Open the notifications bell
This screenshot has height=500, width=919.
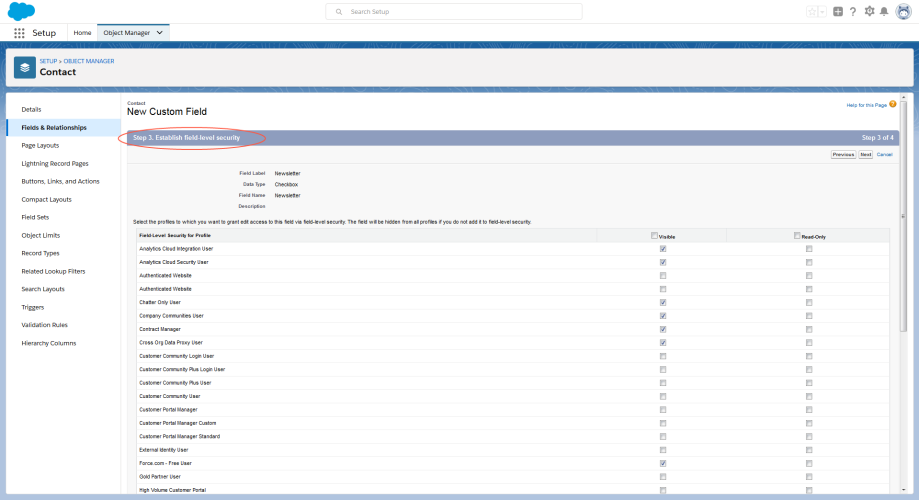(x=883, y=12)
